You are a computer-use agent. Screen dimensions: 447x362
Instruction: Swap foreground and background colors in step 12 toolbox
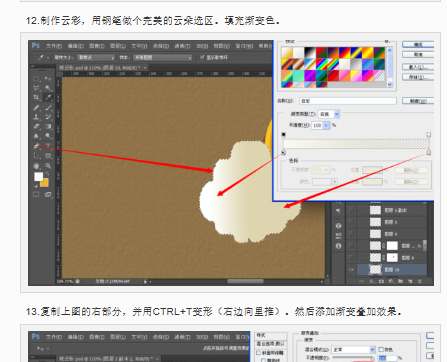tap(48, 174)
